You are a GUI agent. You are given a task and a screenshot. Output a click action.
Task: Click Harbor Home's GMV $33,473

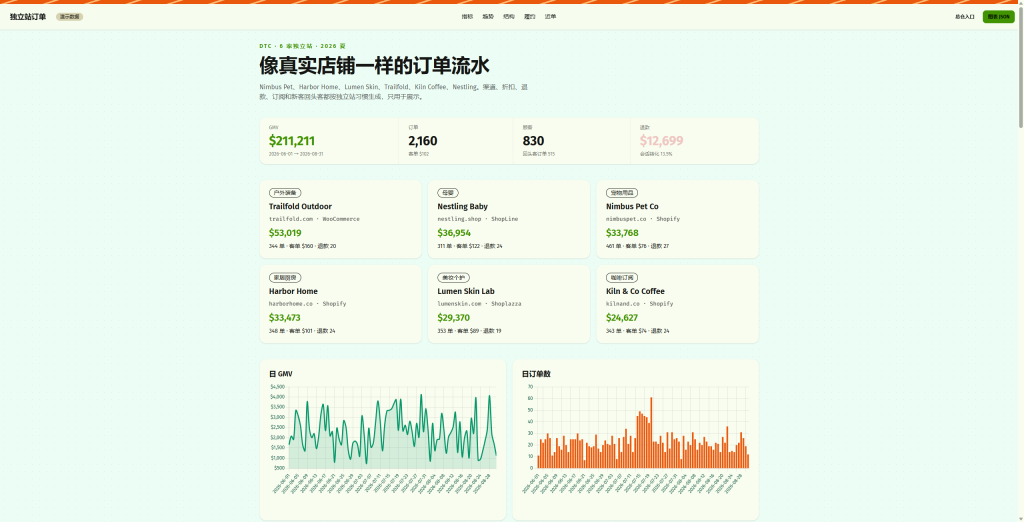click(285, 318)
